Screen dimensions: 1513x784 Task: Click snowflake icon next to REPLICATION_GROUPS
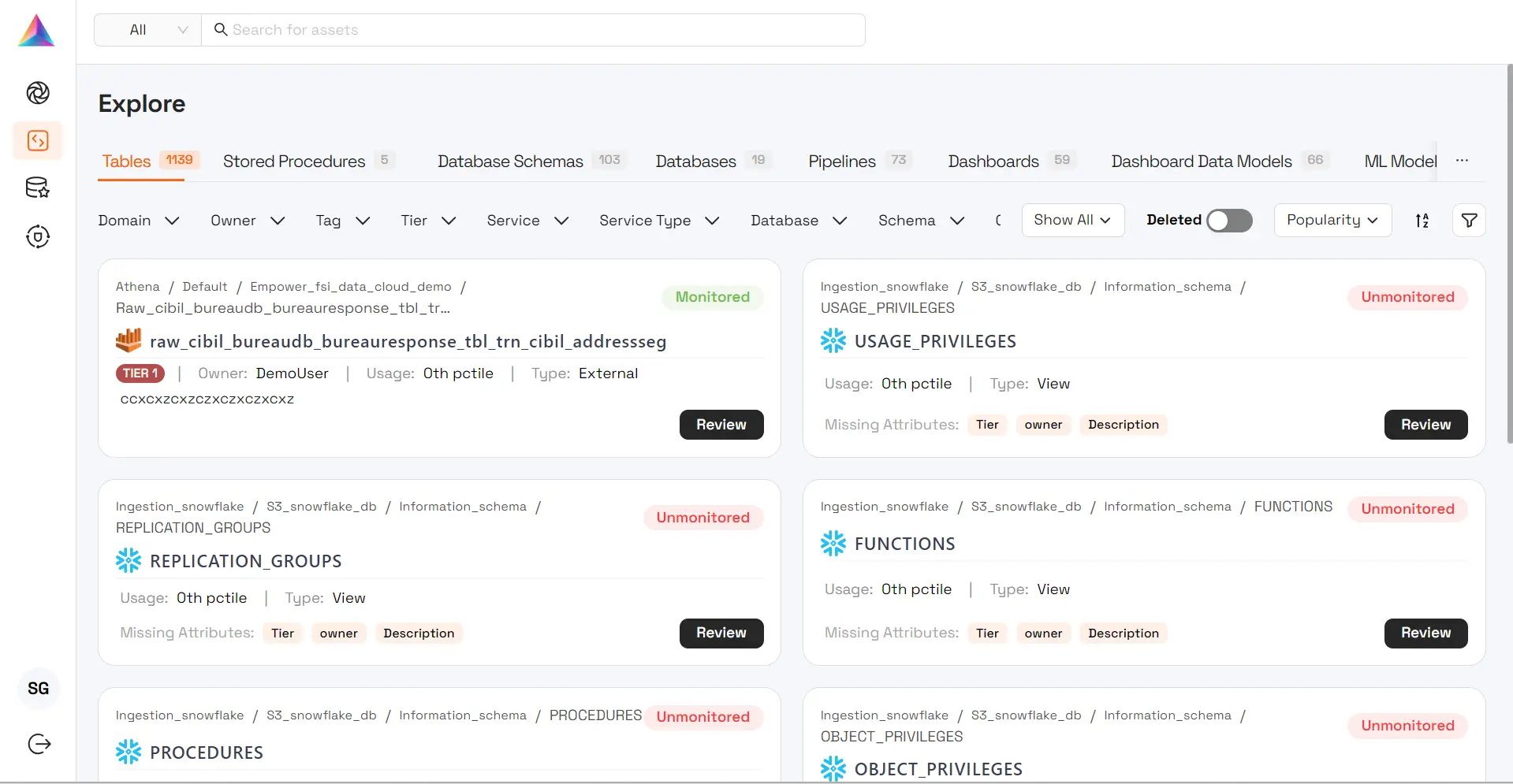click(x=129, y=560)
